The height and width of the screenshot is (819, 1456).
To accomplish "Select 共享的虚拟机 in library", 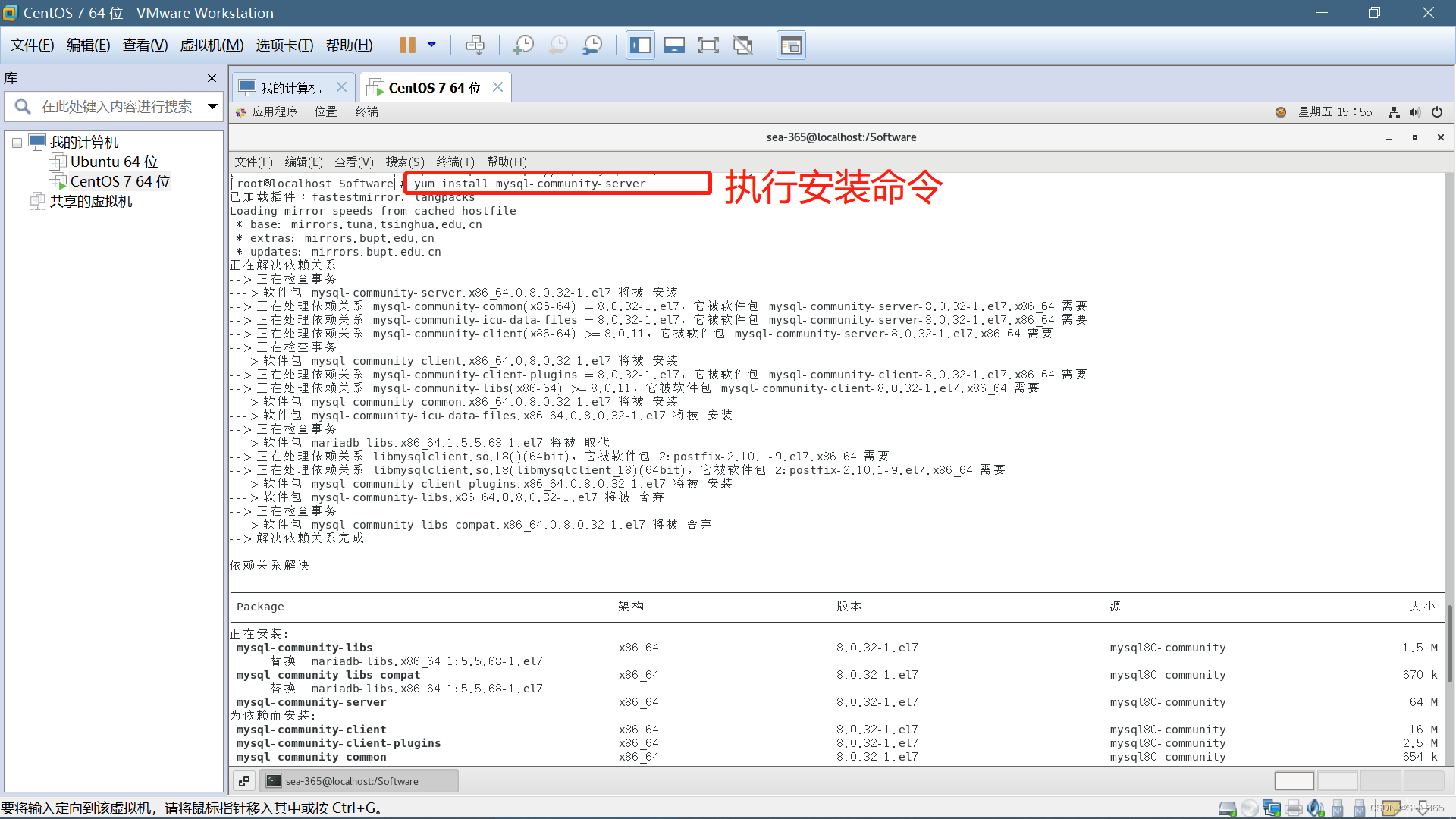I will [90, 202].
